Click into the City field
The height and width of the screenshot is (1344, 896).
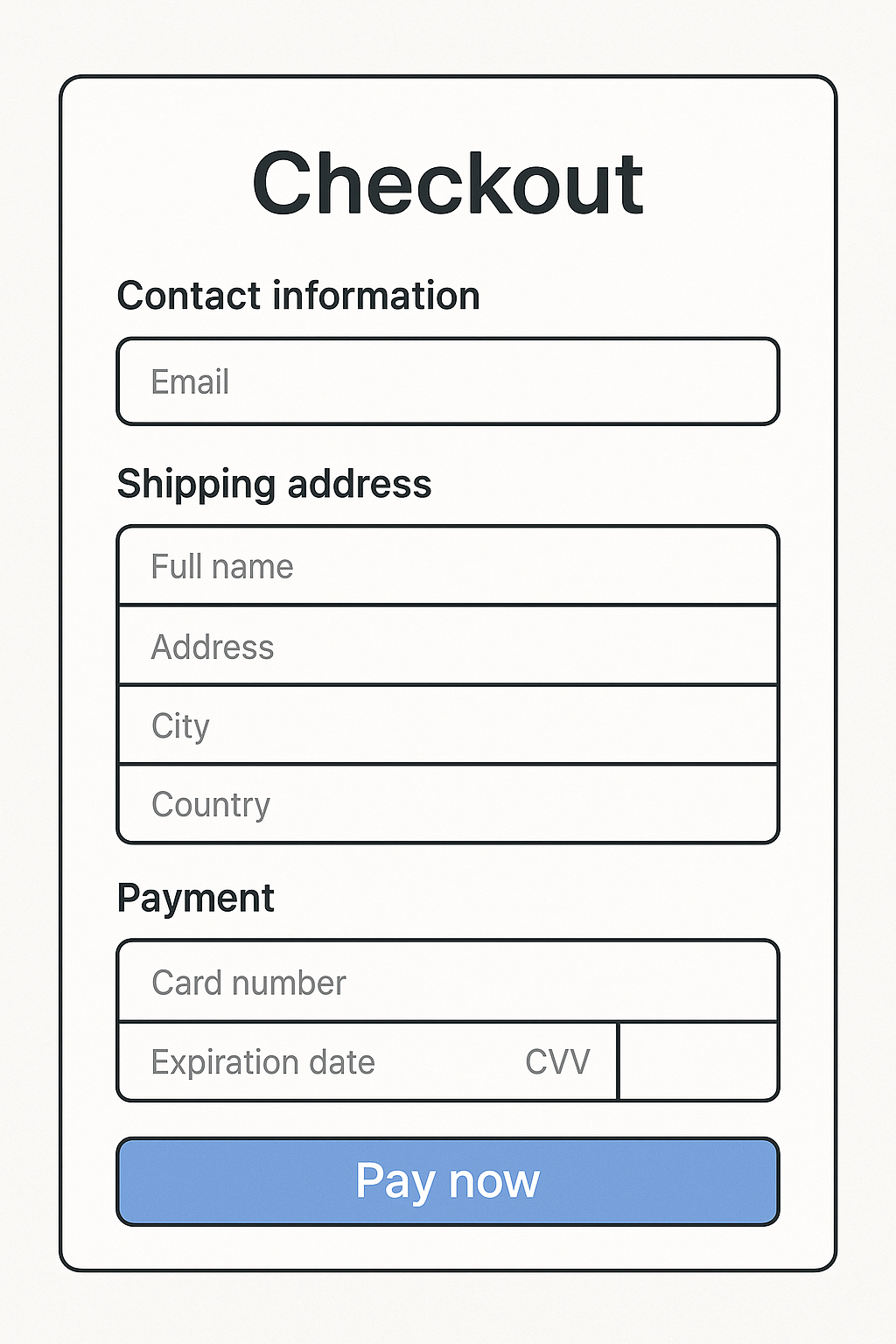tap(448, 725)
